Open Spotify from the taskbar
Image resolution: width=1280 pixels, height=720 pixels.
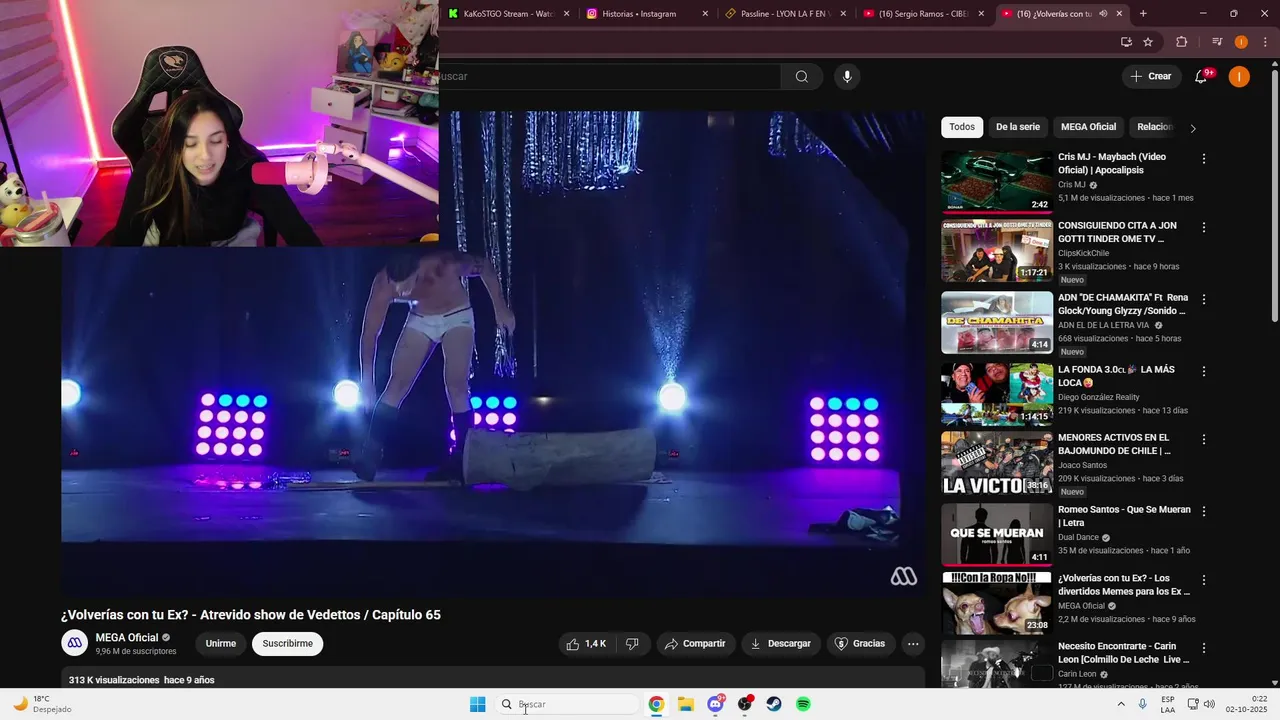(x=803, y=704)
